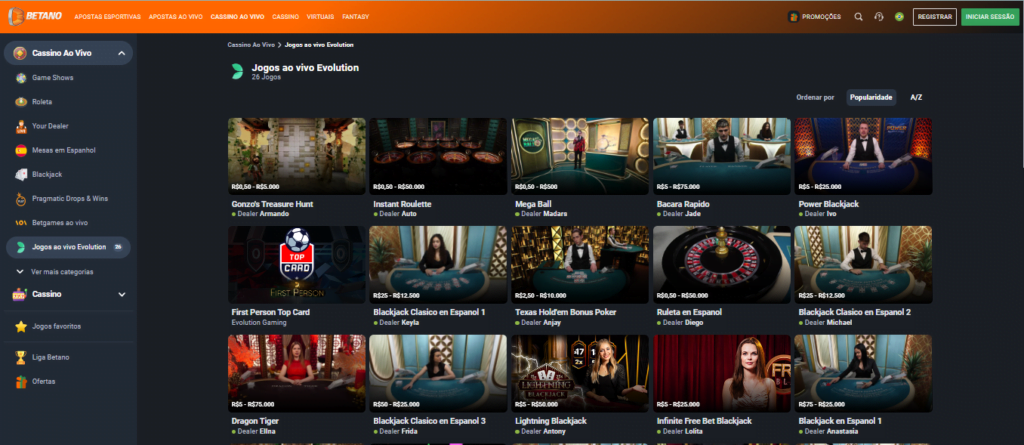1024x445 pixels.
Task: Open the Ruleta en Espanol thumbnail
Action: [x=722, y=265]
